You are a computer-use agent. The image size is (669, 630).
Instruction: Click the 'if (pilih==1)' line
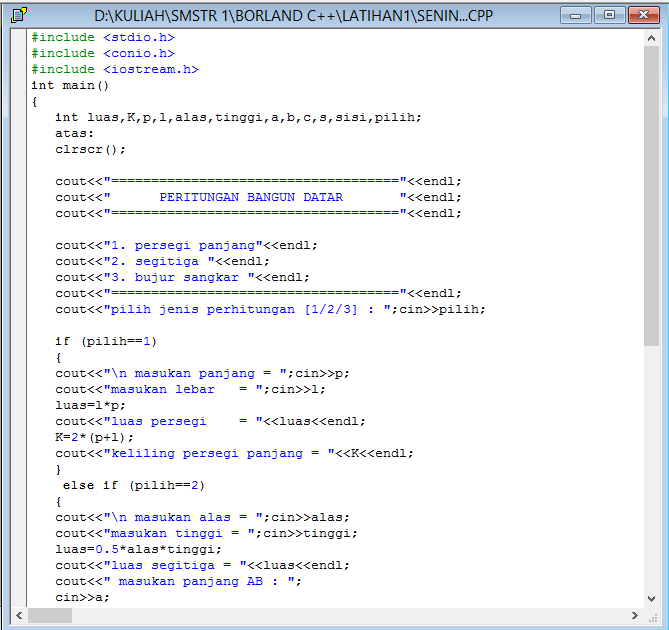tap(106, 341)
